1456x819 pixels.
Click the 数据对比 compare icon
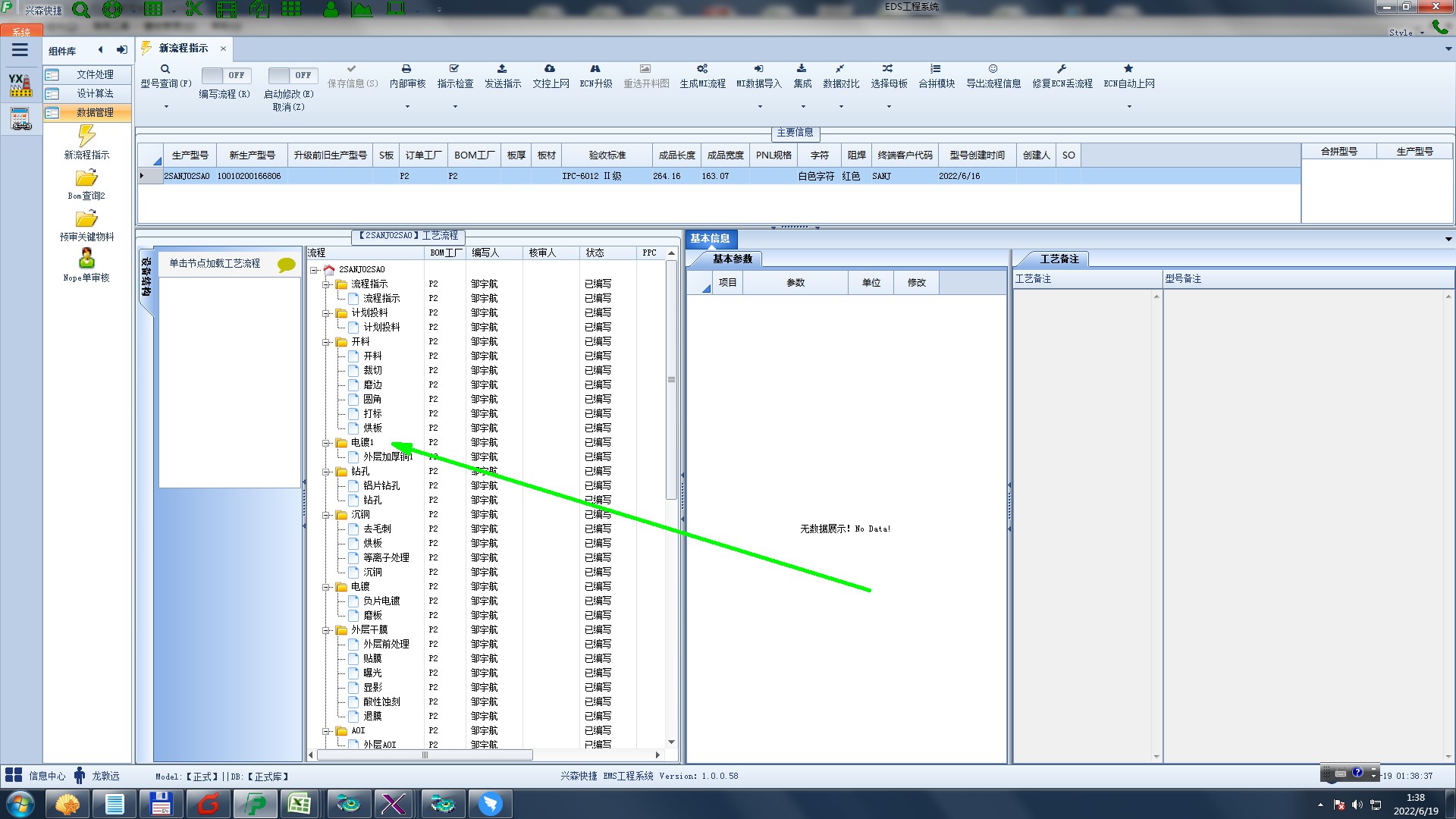point(840,69)
